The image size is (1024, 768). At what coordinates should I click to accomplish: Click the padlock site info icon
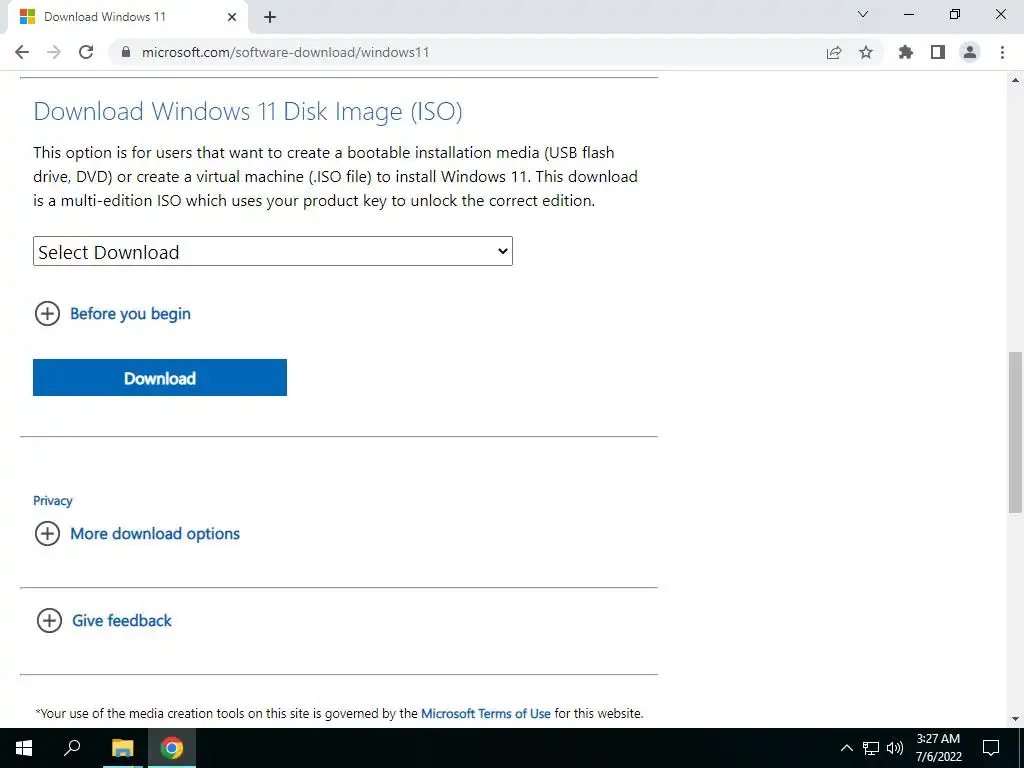127,52
